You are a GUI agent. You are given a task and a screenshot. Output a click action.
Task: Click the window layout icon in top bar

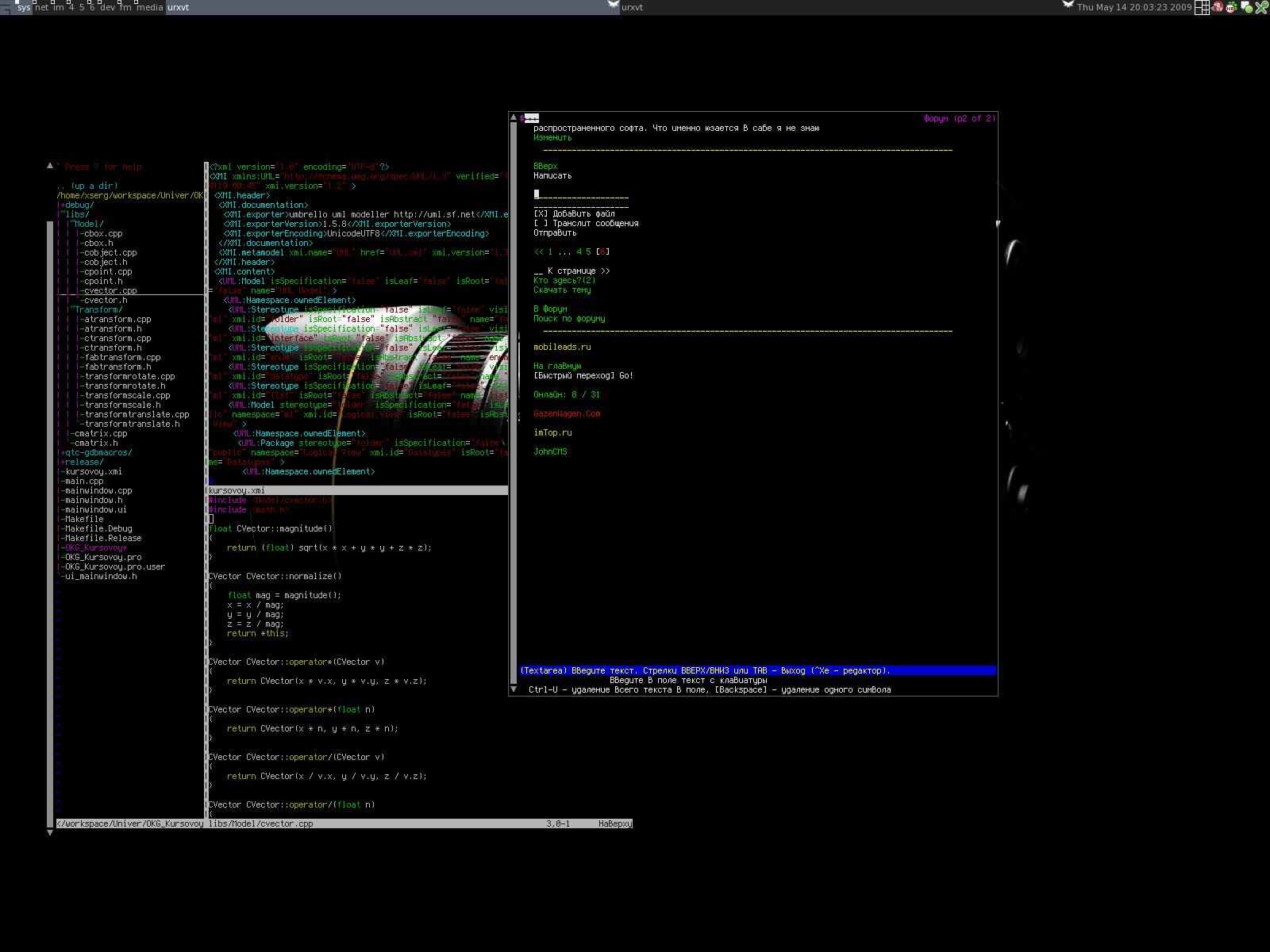[1202, 7]
